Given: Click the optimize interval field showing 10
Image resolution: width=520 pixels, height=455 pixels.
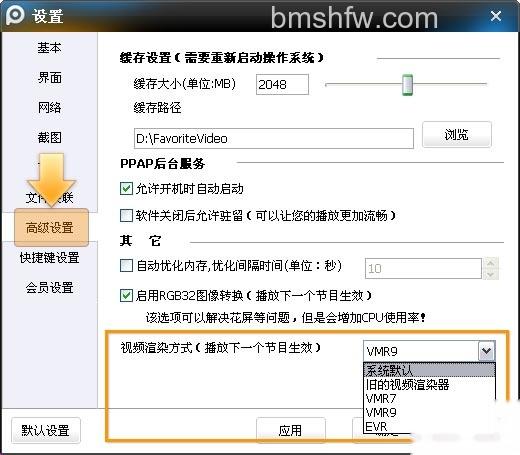Looking at the screenshot, I should pyautogui.click(x=423, y=268).
